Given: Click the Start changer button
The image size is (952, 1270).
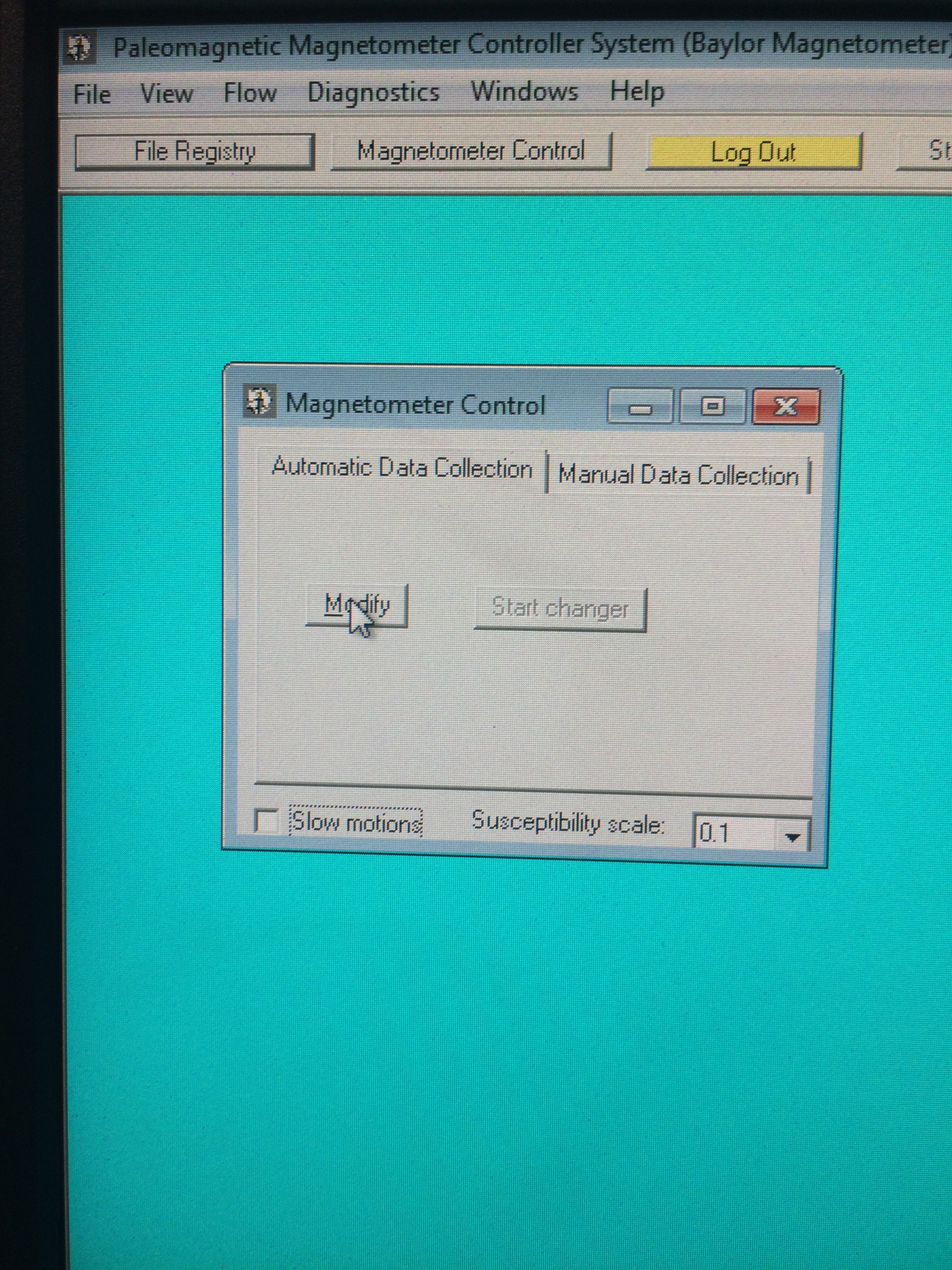Looking at the screenshot, I should (560, 609).
